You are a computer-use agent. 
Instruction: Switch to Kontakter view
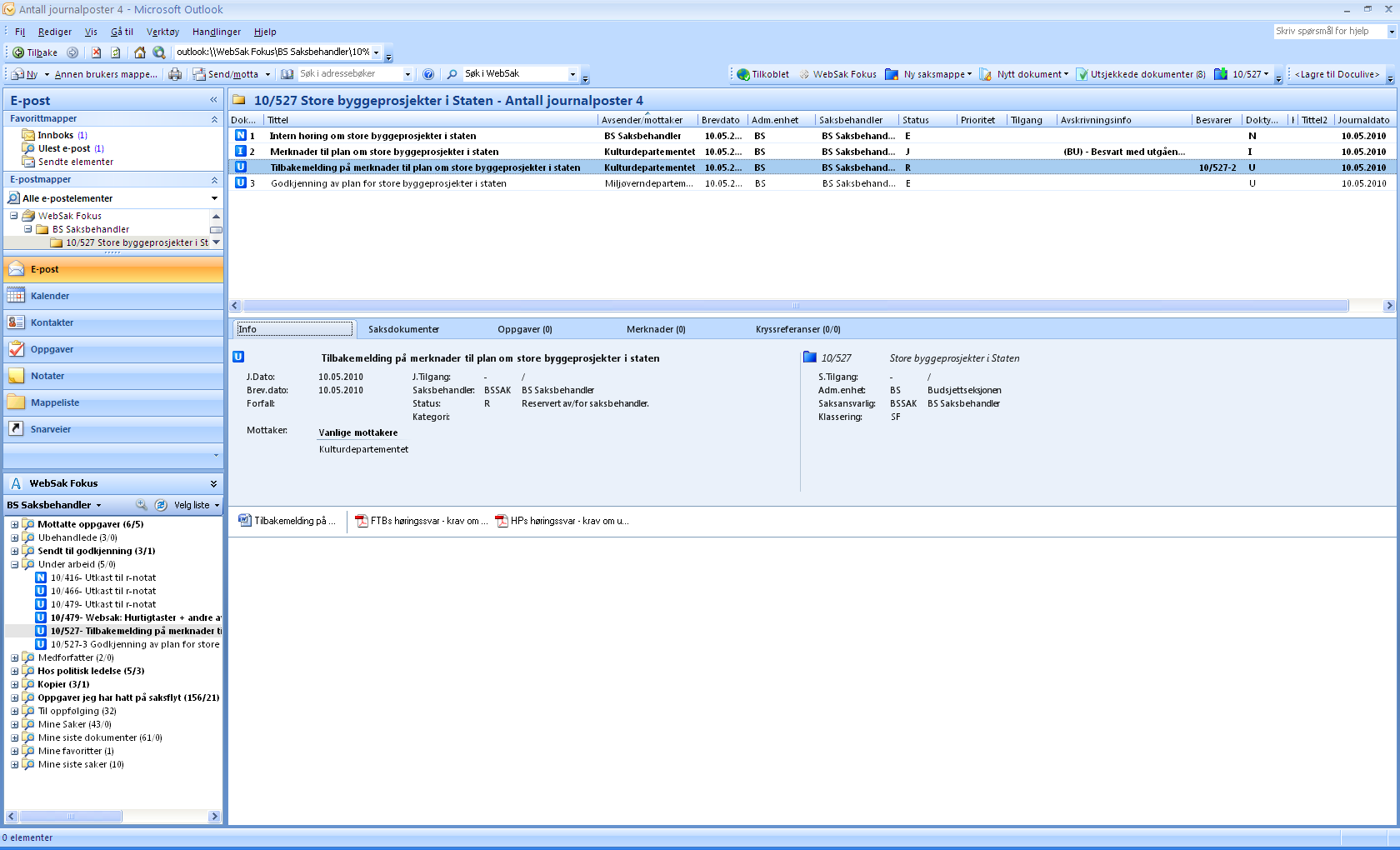tap(113, 322)
